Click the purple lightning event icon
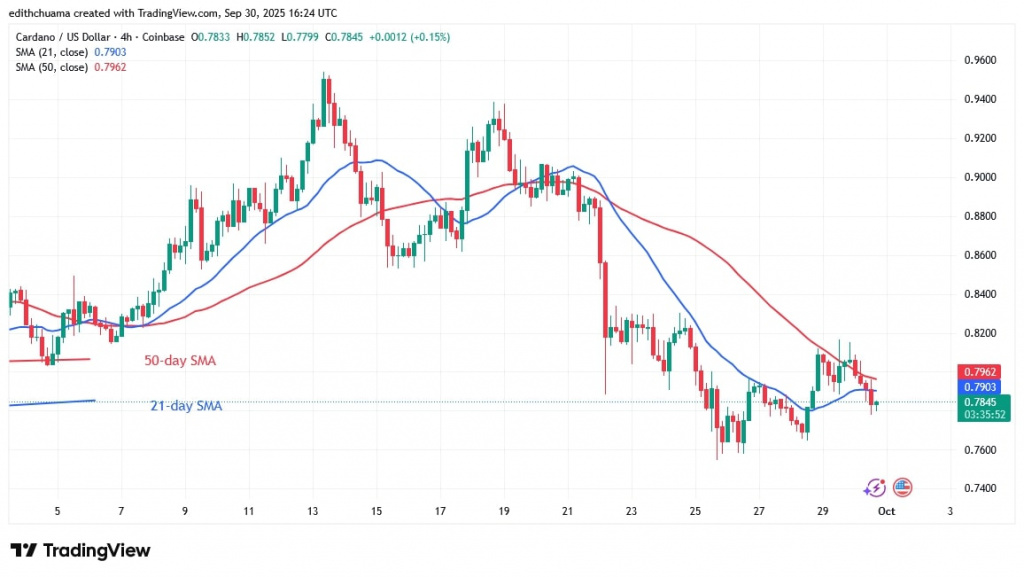This screenshot has height=577, width=1024. (875, 487)
